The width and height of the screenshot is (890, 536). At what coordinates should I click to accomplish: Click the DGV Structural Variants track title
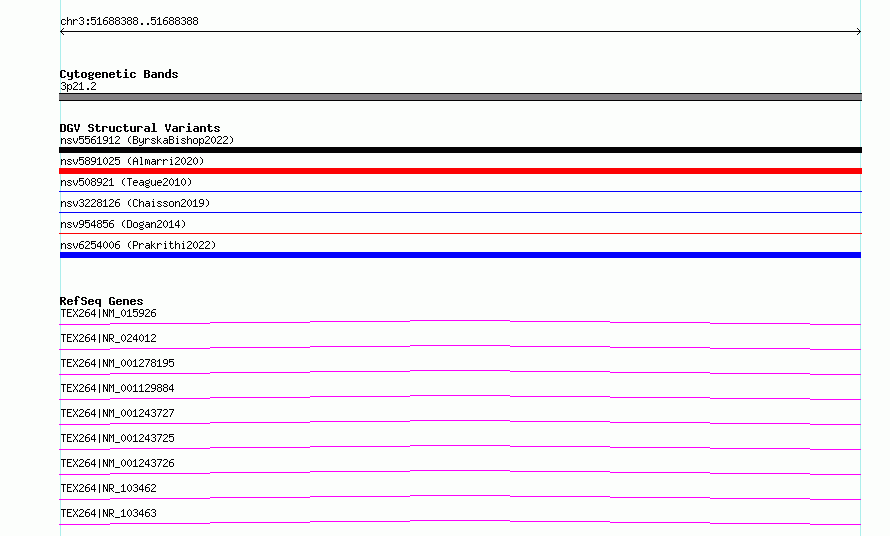[140, 128]
